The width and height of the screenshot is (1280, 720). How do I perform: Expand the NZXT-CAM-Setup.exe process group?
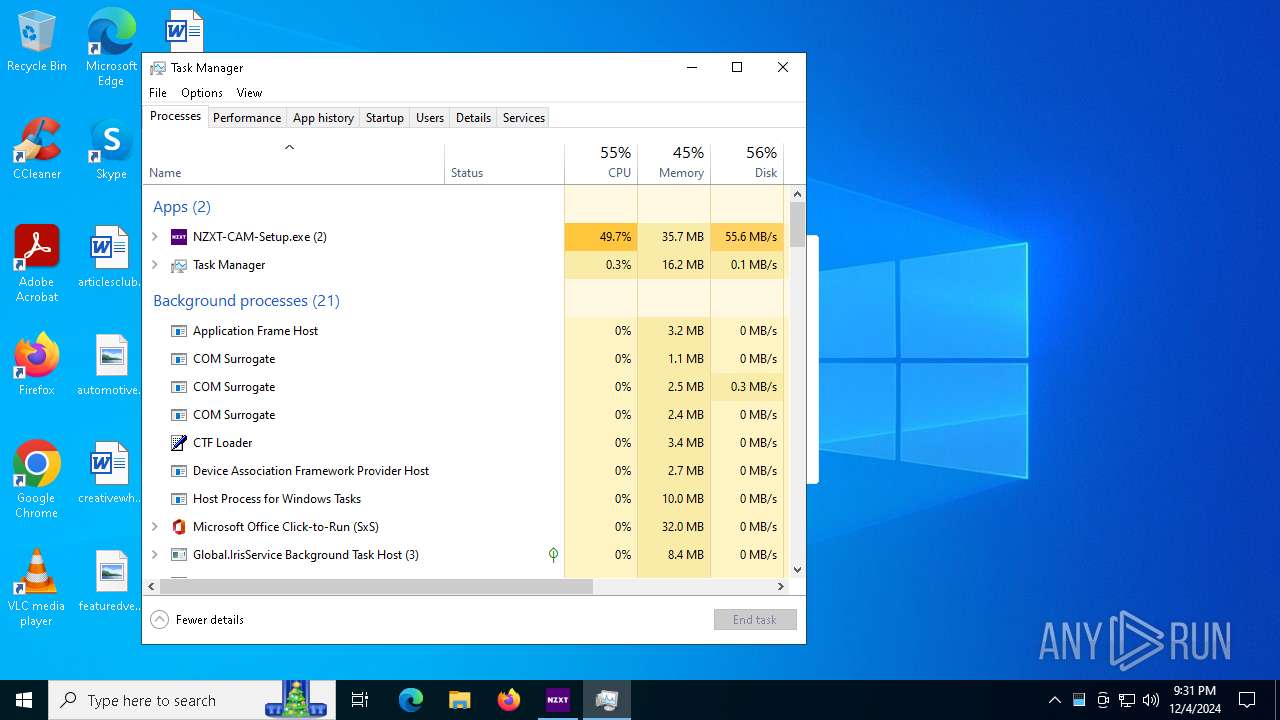(155, 237)
